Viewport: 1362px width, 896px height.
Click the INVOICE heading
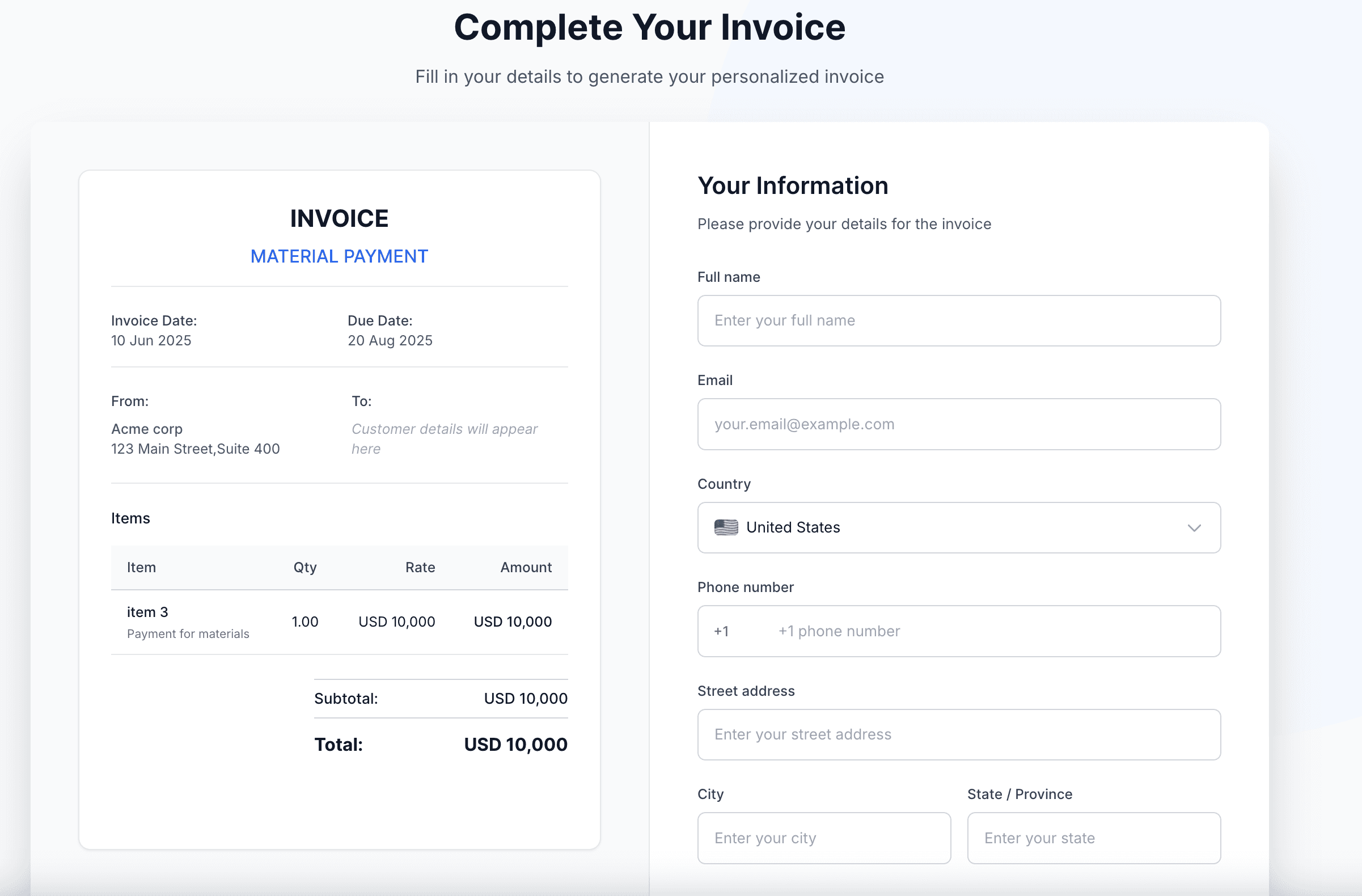tap(339, 218)
